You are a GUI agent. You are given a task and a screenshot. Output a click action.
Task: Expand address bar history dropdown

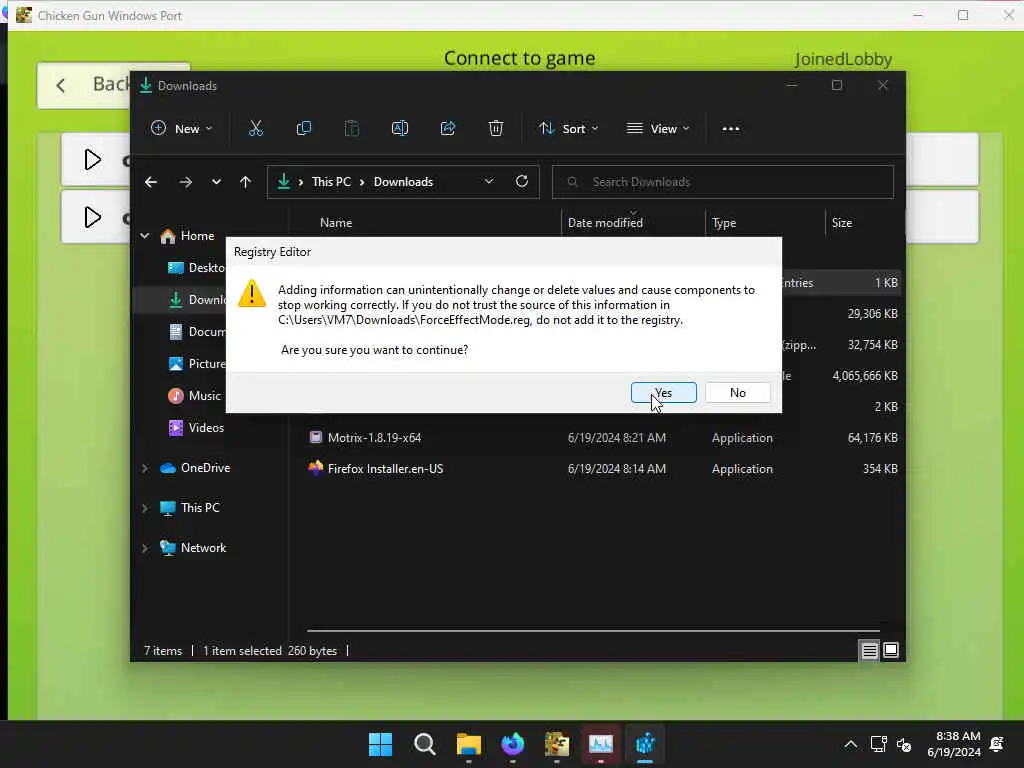pyautogui.click(x=488, y=182)
